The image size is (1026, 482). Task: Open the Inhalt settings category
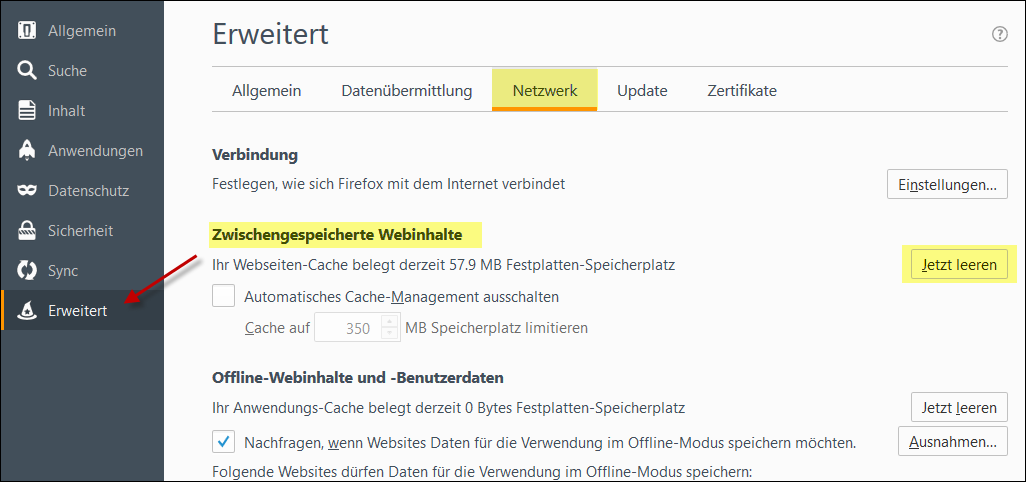[x=82, y=111]
